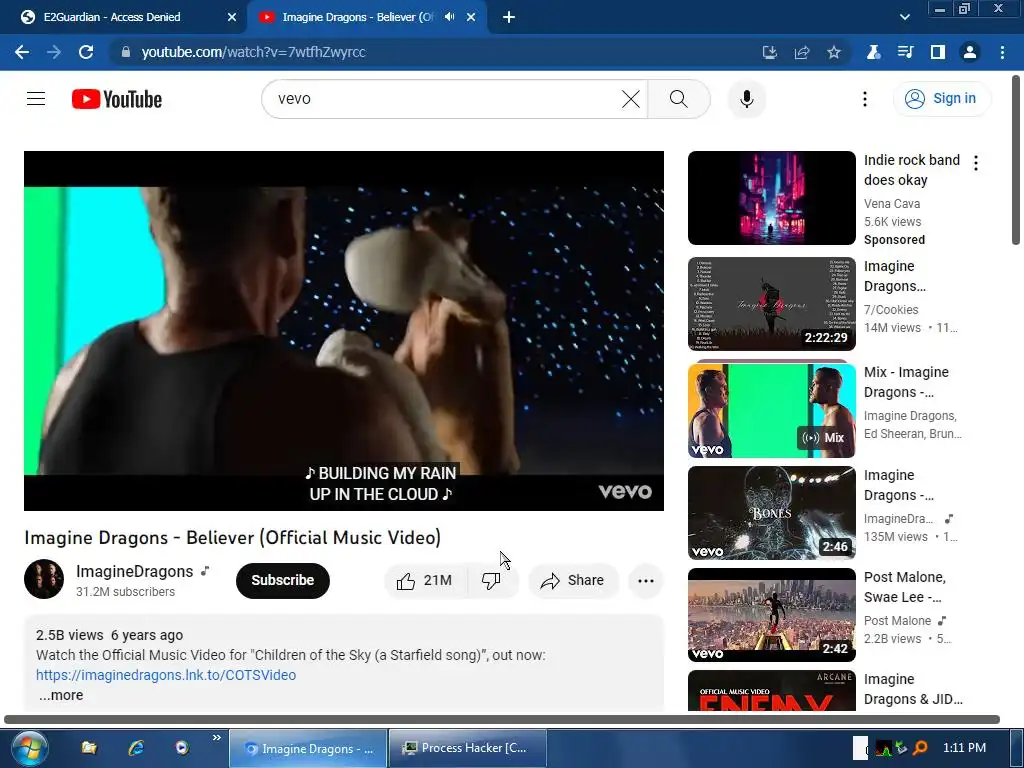
Task: Open Chrome tab search dropdown arrow
Action: 904,17
